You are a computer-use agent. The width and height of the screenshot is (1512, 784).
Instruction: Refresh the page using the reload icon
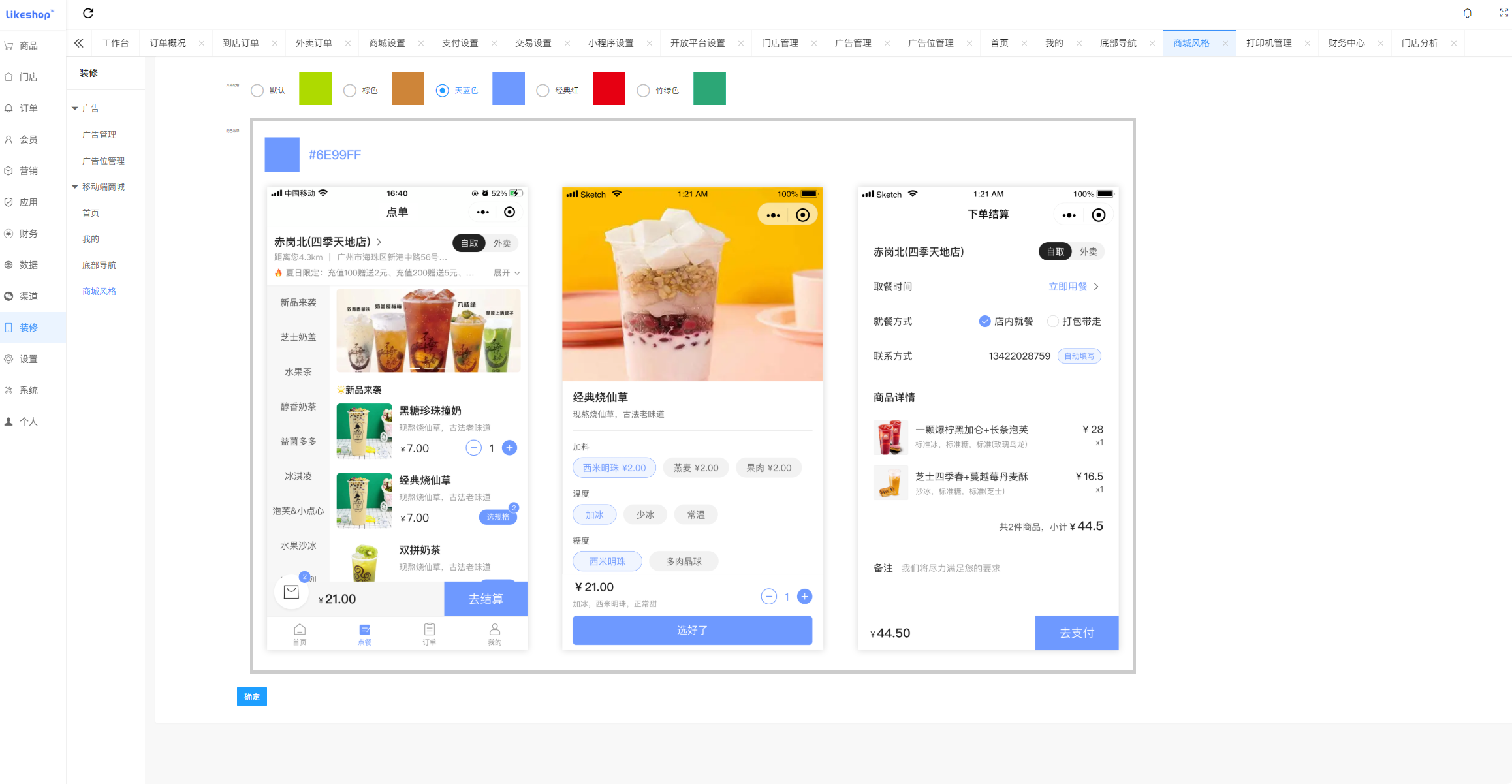[x=88, y=13]
